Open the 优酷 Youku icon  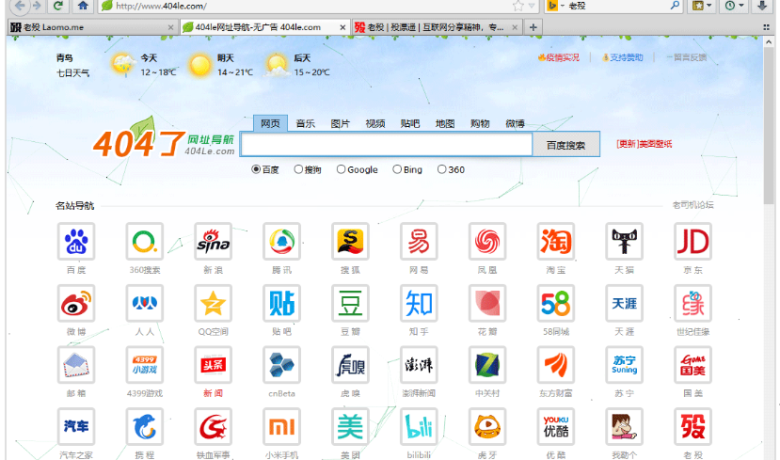click(x=556, y=426)
